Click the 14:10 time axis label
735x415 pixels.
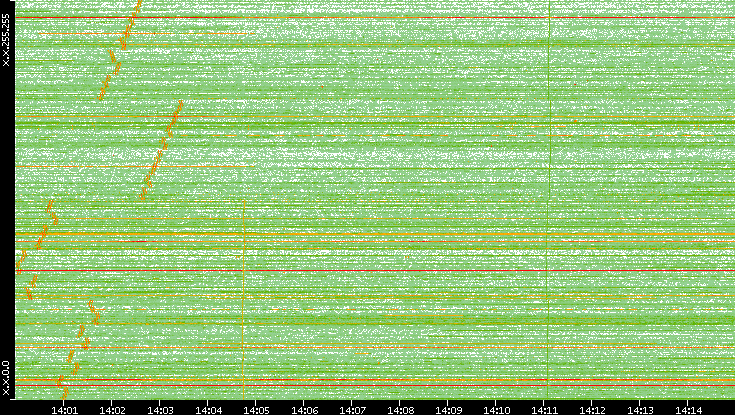pos(496,411)
